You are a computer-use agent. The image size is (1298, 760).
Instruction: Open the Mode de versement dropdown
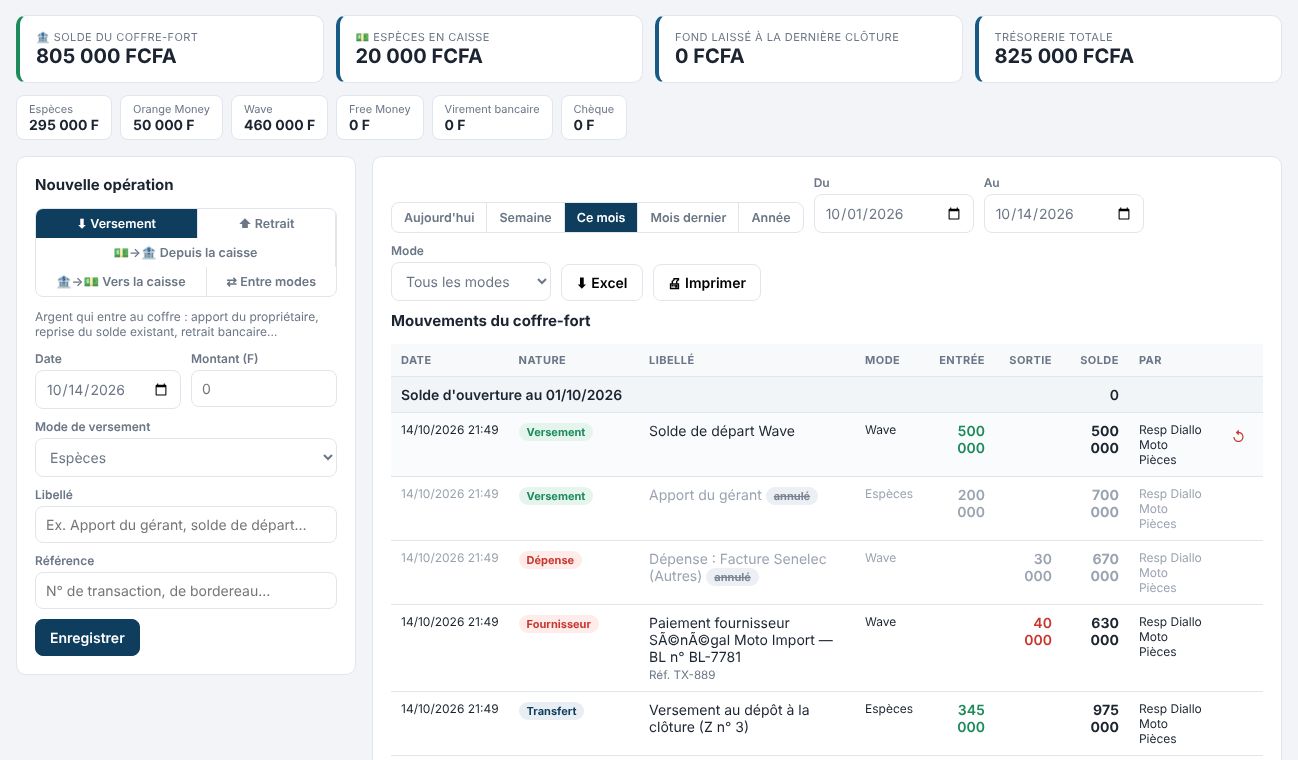point(186,458)
